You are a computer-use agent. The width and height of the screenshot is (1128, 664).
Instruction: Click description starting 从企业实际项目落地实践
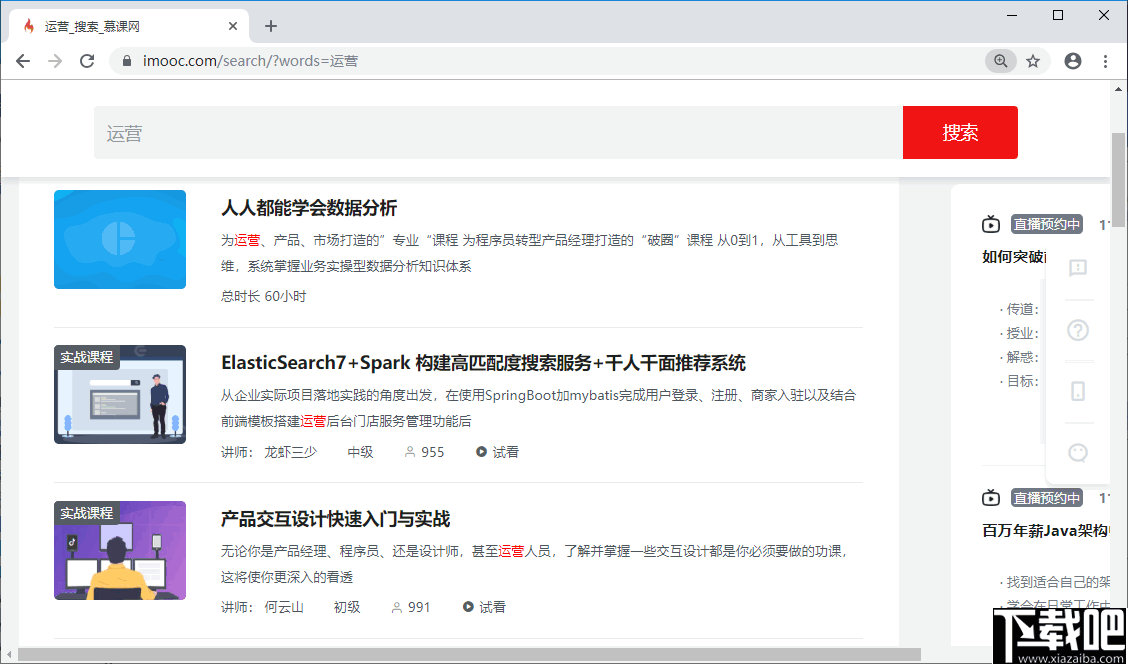click(538, 408)
